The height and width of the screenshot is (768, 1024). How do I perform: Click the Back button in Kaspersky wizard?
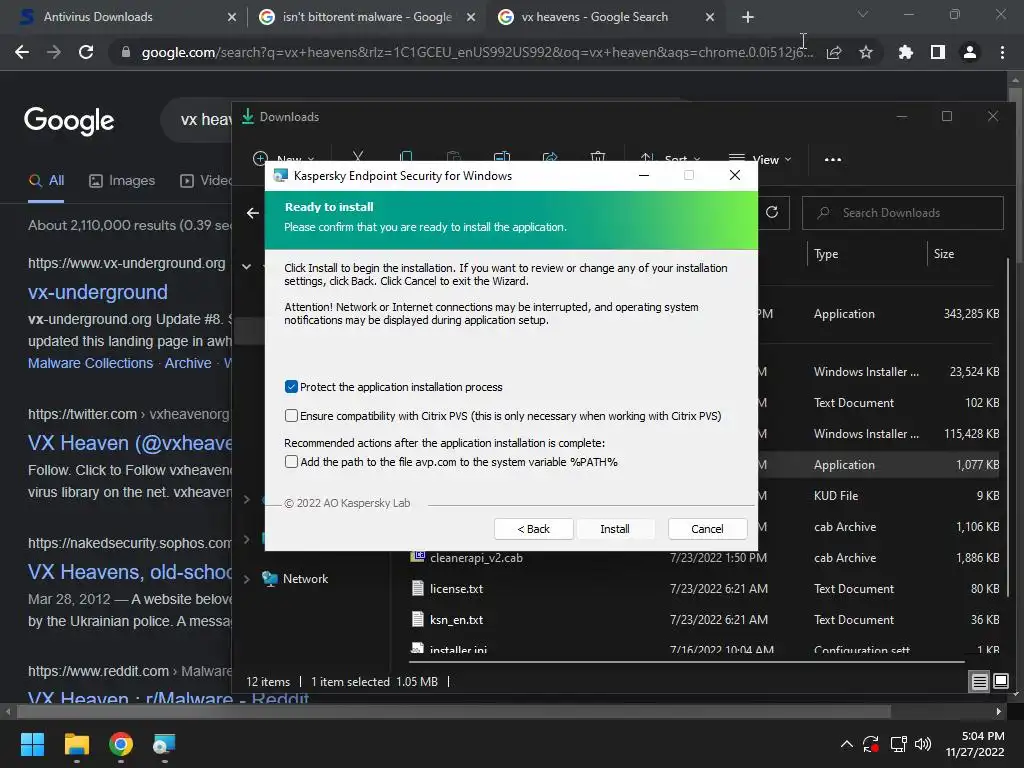coord(534,529)
